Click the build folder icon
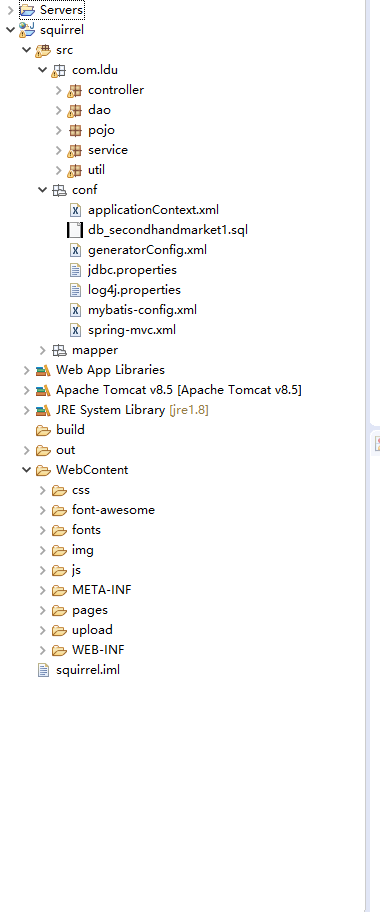Viewport: 380px width, 912px height. coord(43,430)
